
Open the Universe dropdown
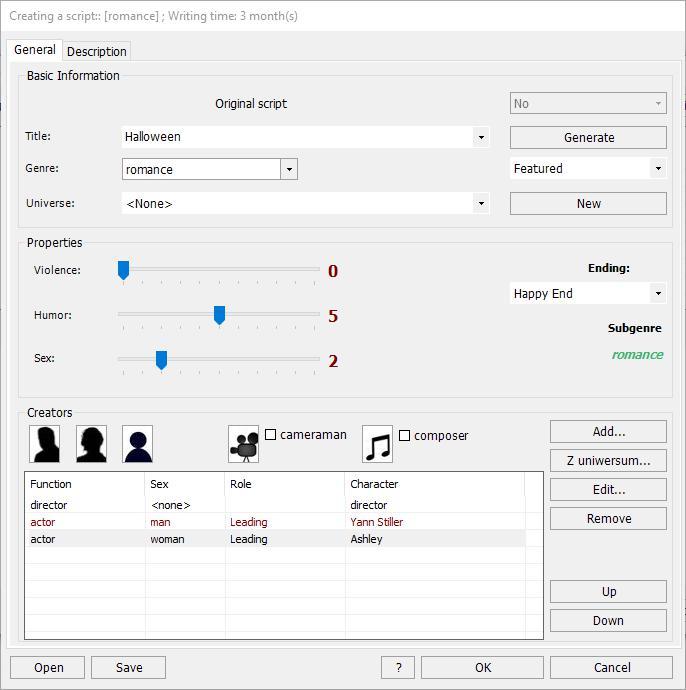click(481, 203)
